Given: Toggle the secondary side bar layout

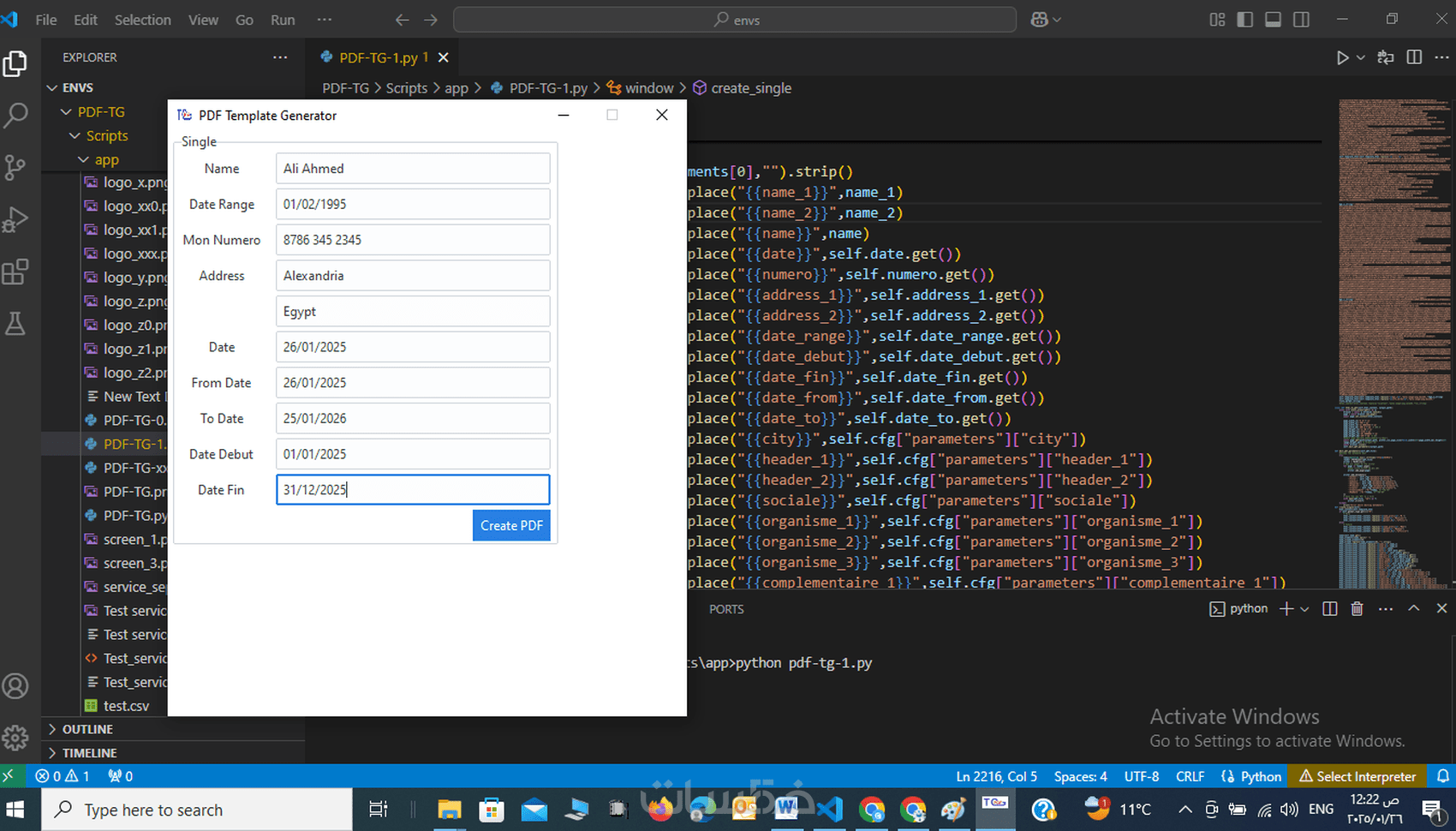Looking at the screenshot, I should (1301, 20).
